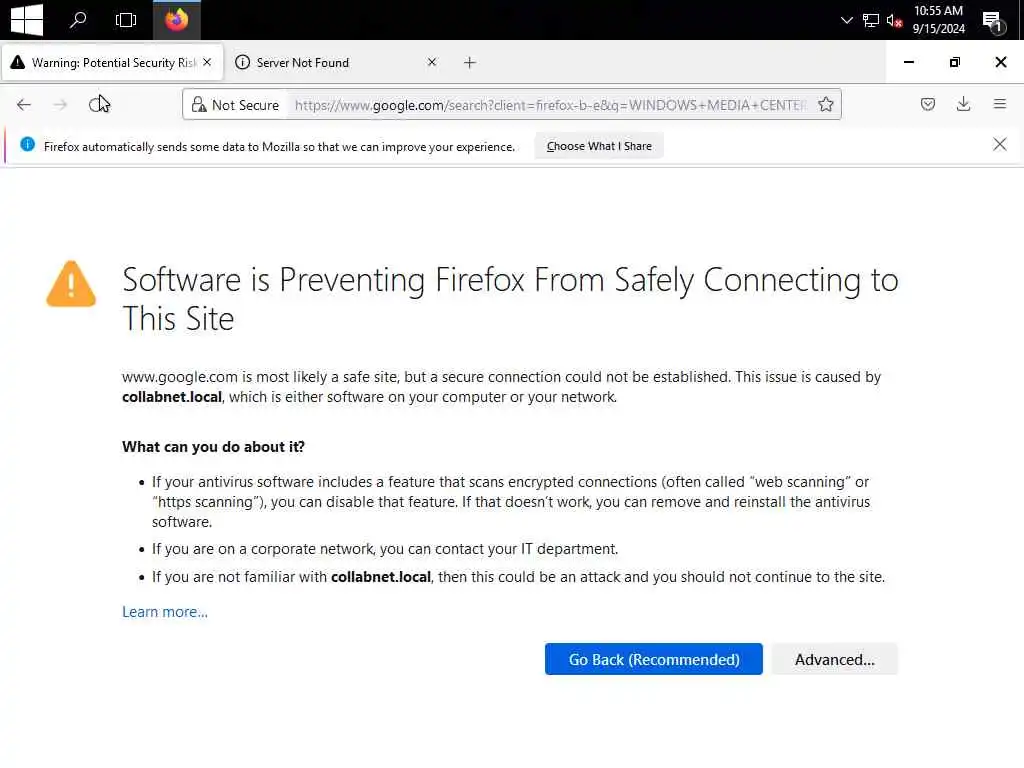Show hidden system tray icons
The height and width of the screenshot is (768, 1024).
pyautogui.click(x=847, y=20)
